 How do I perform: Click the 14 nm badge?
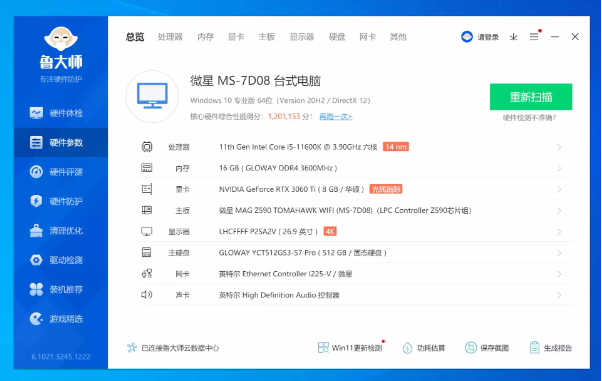(x=396, y=147)
